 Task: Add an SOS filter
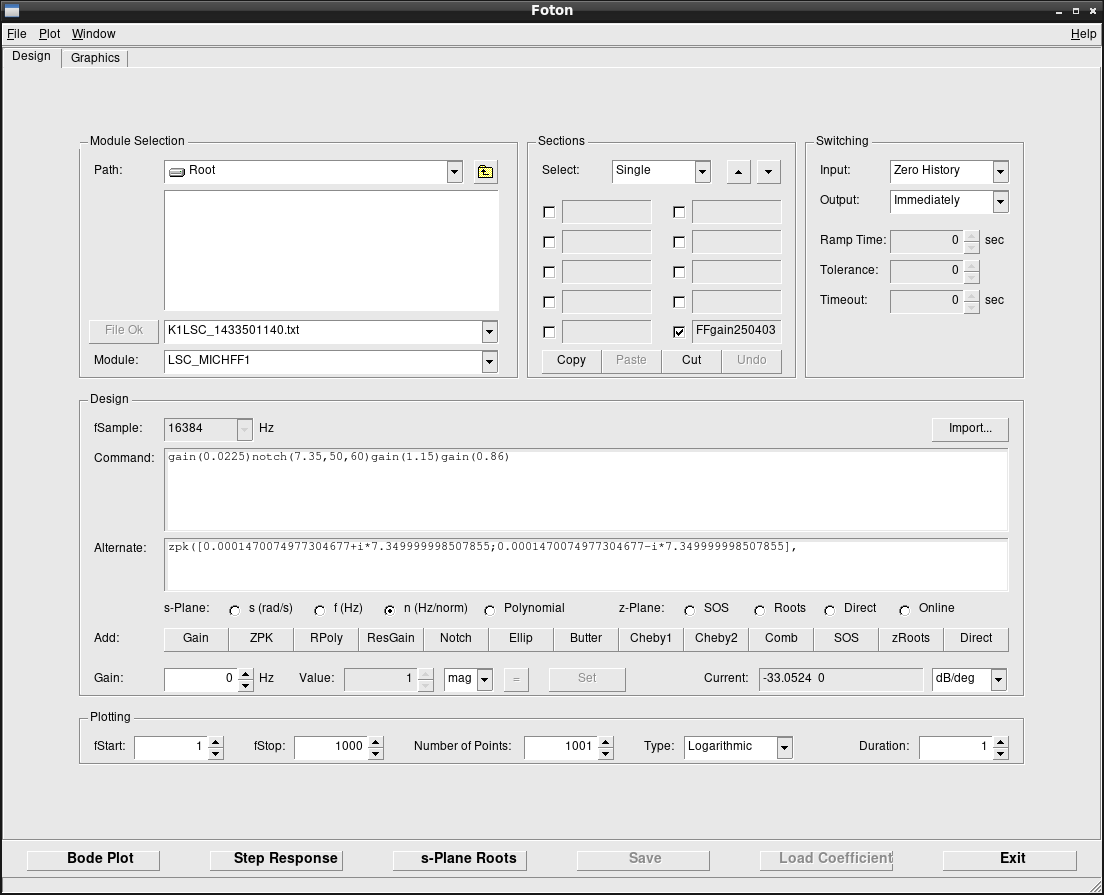click(846, 639)
